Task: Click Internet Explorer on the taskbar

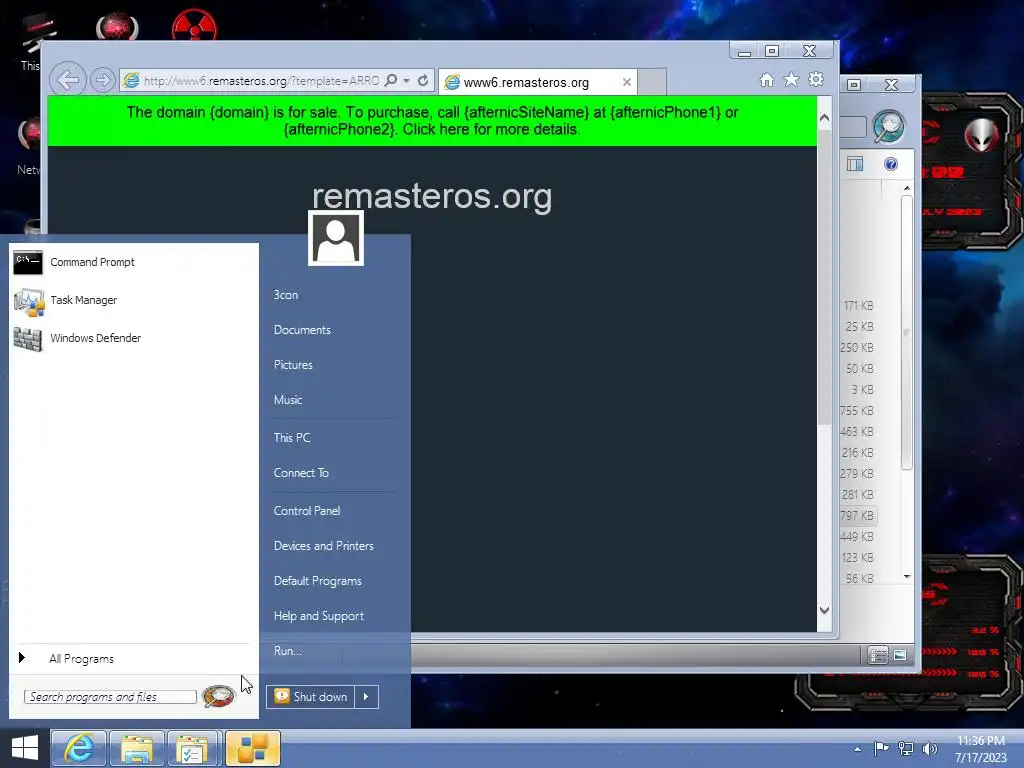Action: pos(78,748)
